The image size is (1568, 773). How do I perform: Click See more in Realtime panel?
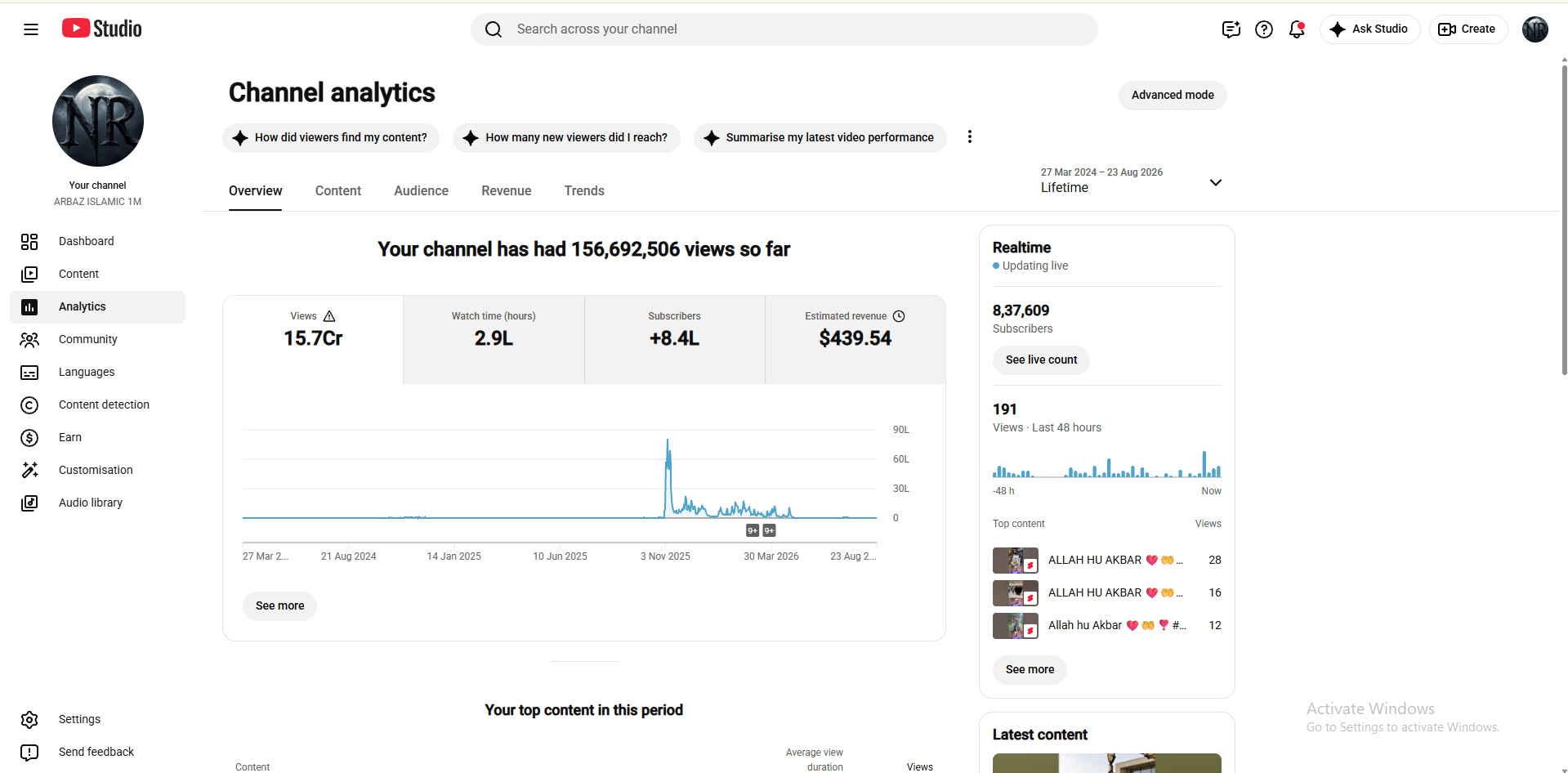point(1030,670)
